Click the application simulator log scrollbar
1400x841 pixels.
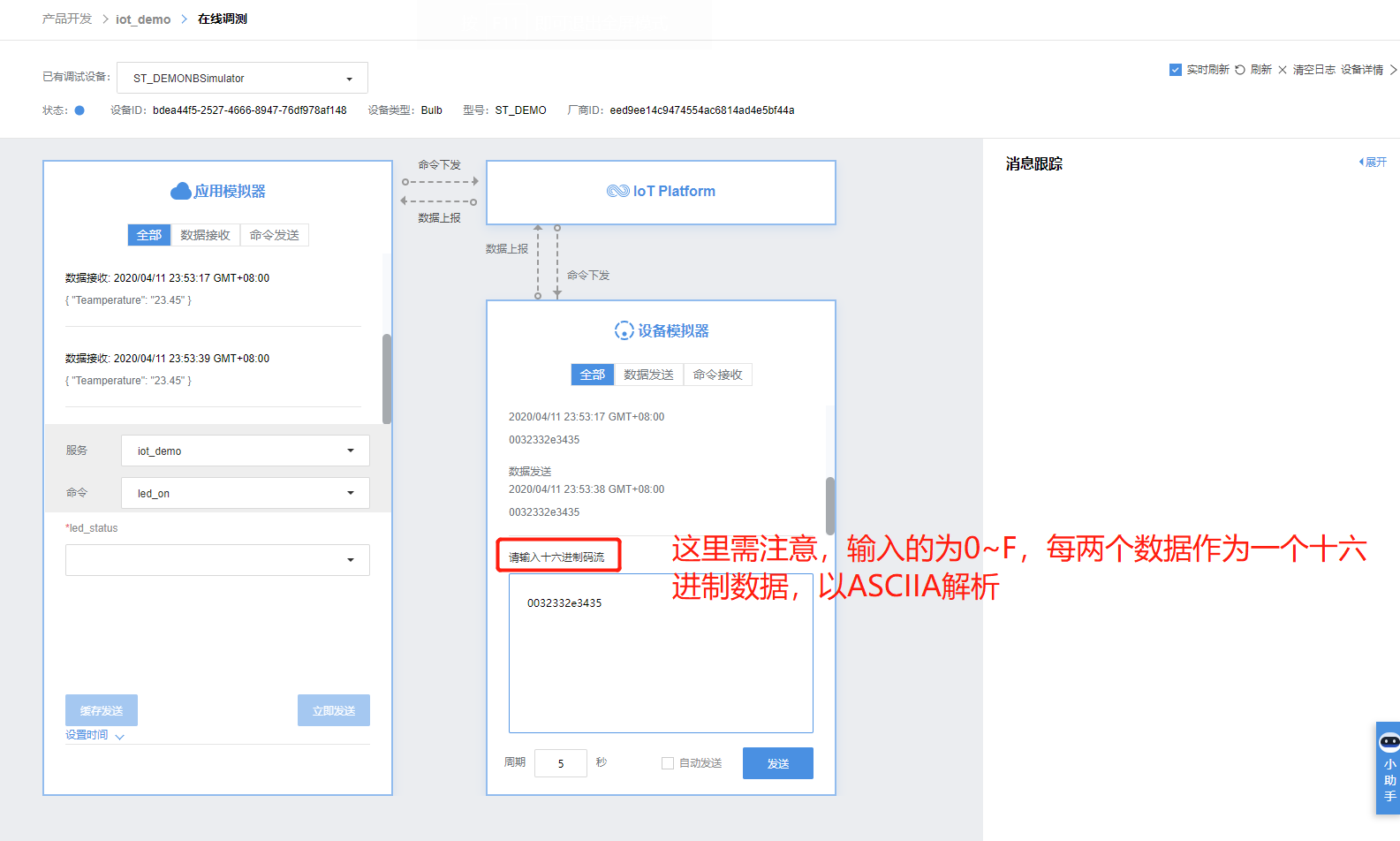[387, 379]
